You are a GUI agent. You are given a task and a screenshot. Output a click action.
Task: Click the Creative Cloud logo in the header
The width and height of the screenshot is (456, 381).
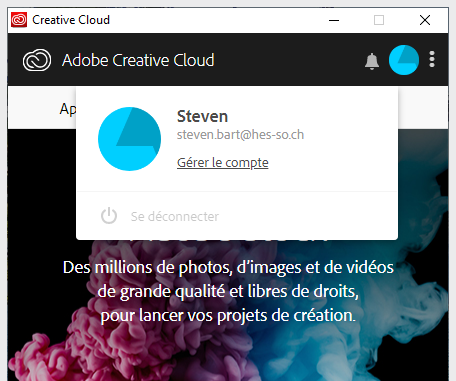37,60
